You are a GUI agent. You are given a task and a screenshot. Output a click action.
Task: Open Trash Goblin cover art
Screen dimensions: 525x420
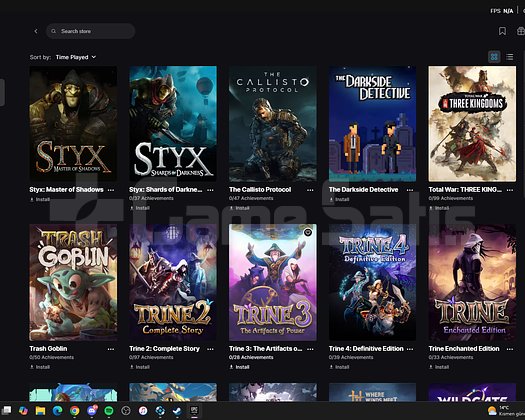click(73, 282)
